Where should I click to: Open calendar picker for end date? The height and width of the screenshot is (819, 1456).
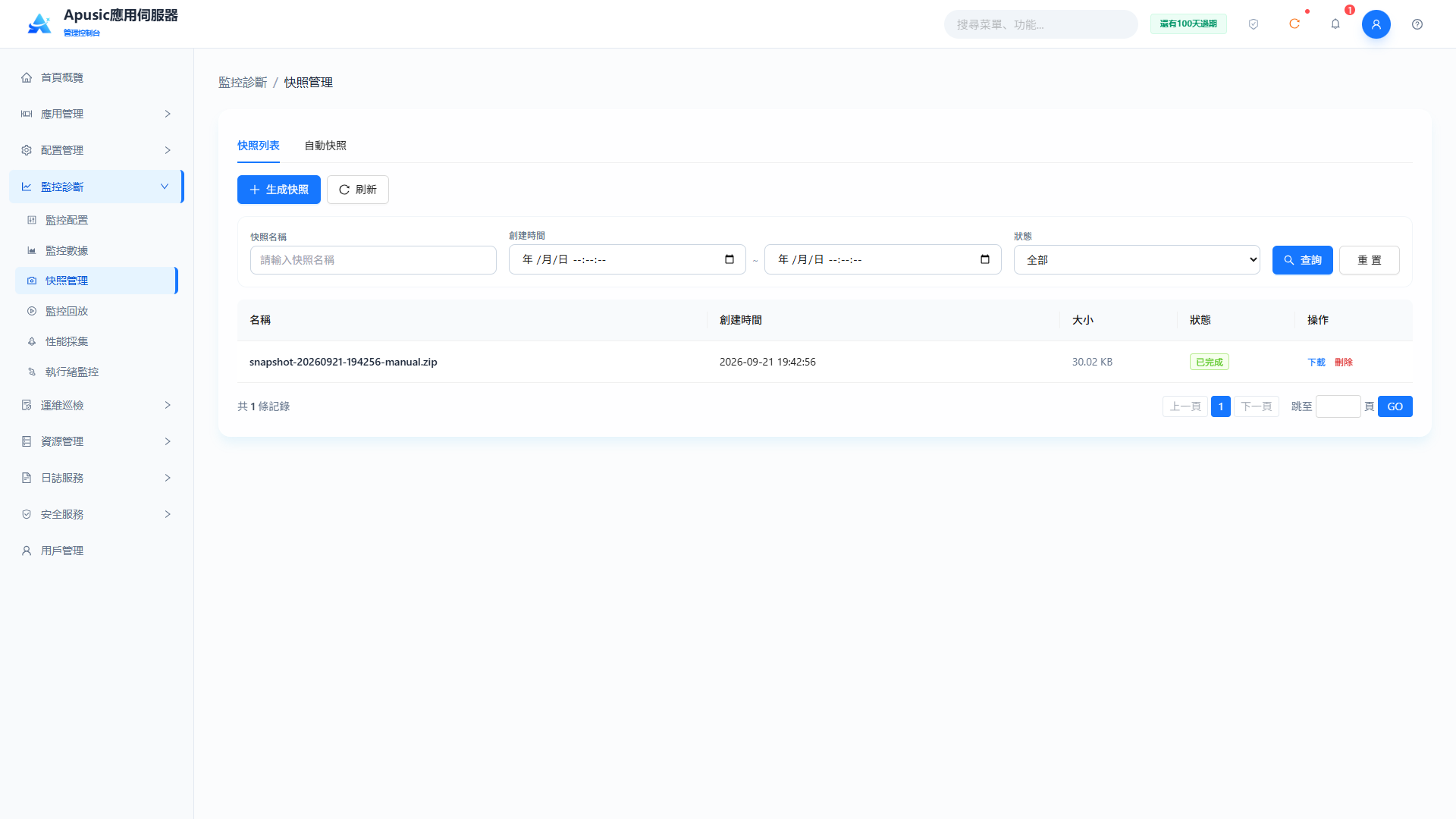985,259
